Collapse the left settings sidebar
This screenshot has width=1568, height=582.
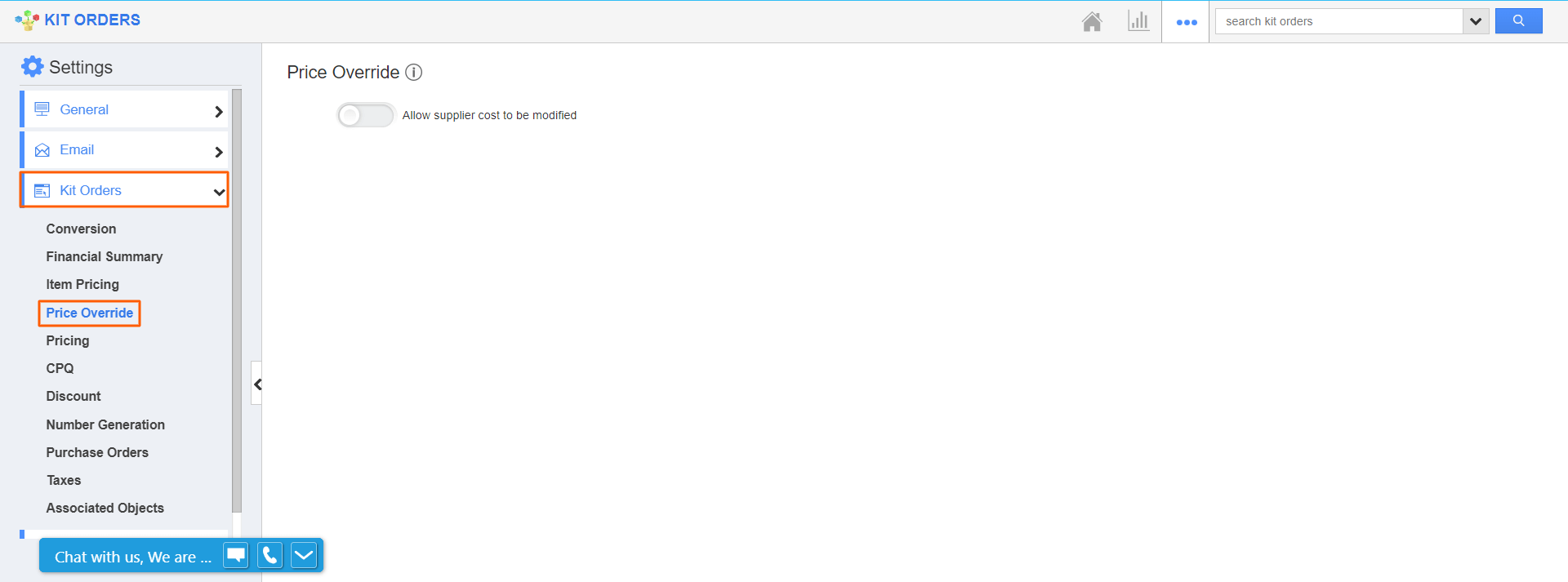coord(257,384)
